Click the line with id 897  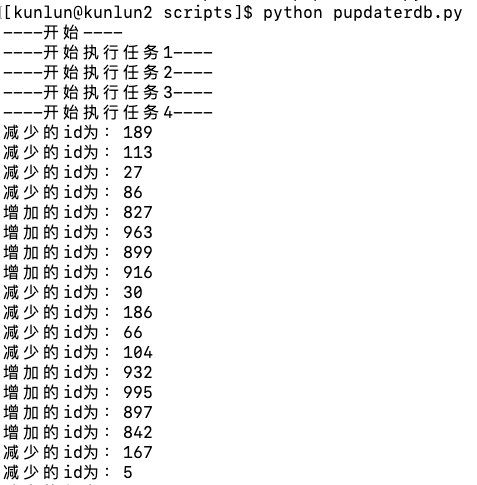(x=78, y=413)
